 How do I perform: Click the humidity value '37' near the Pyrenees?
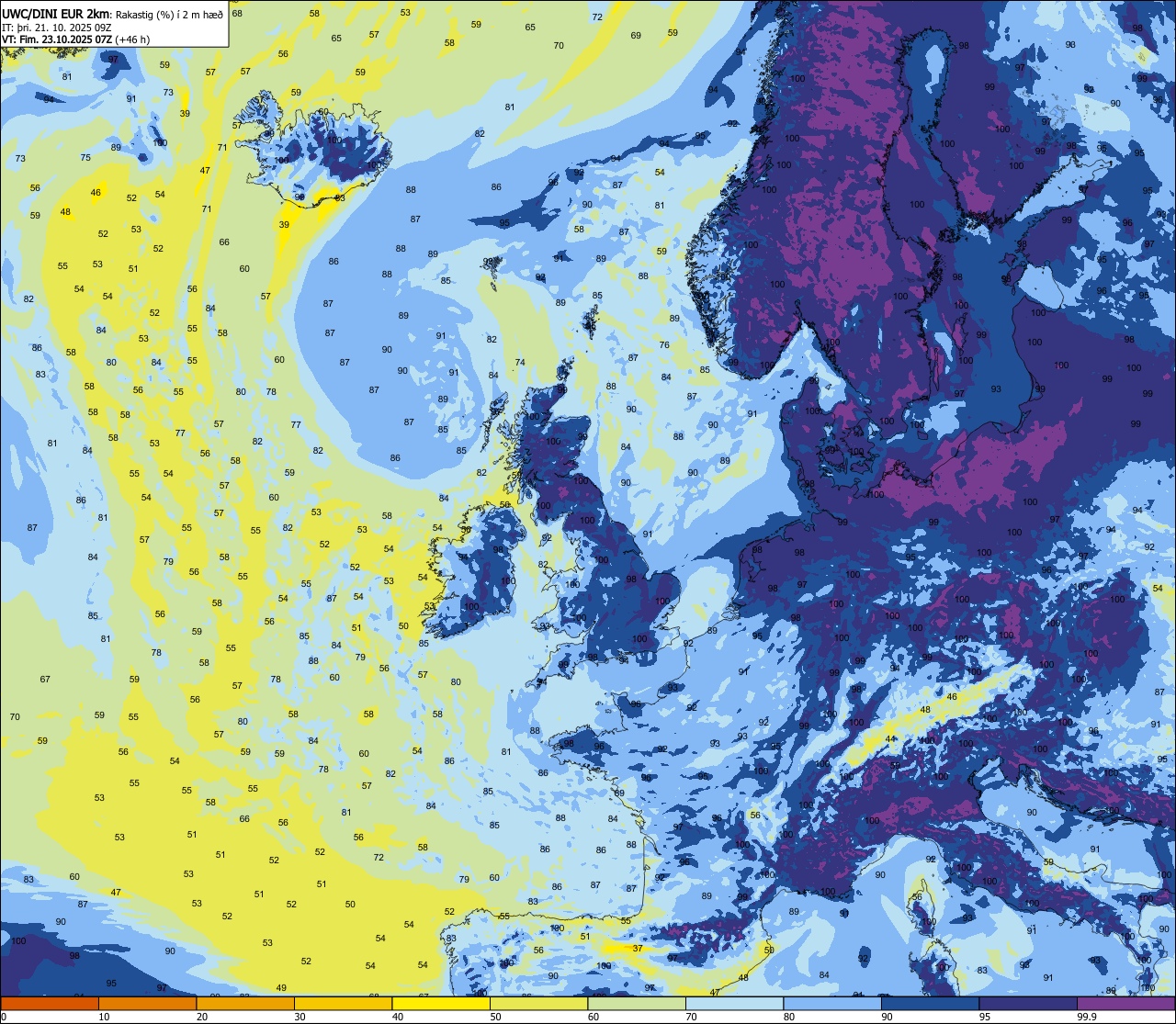point(638,948)
